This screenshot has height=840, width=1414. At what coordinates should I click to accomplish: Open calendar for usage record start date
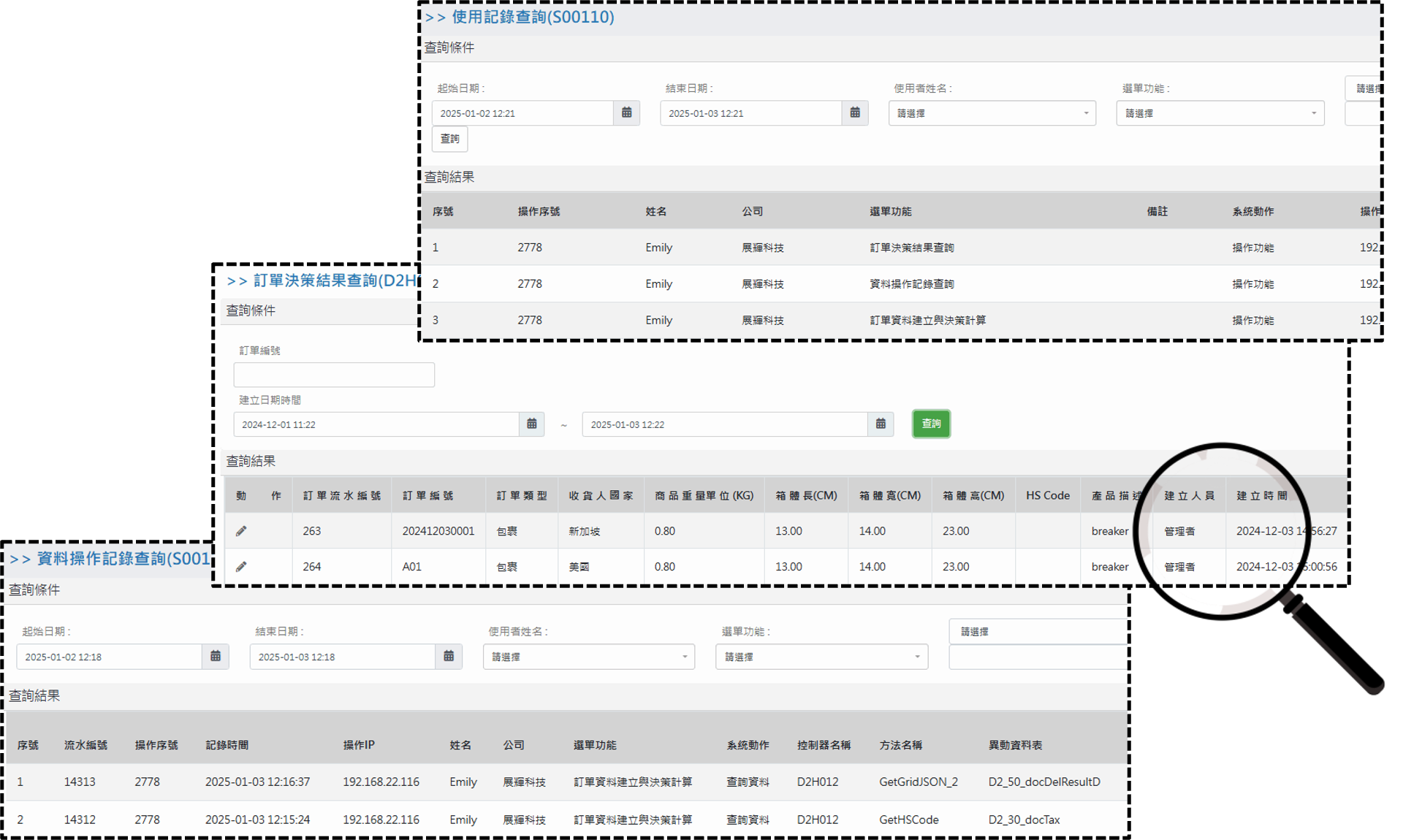[626, 113]
